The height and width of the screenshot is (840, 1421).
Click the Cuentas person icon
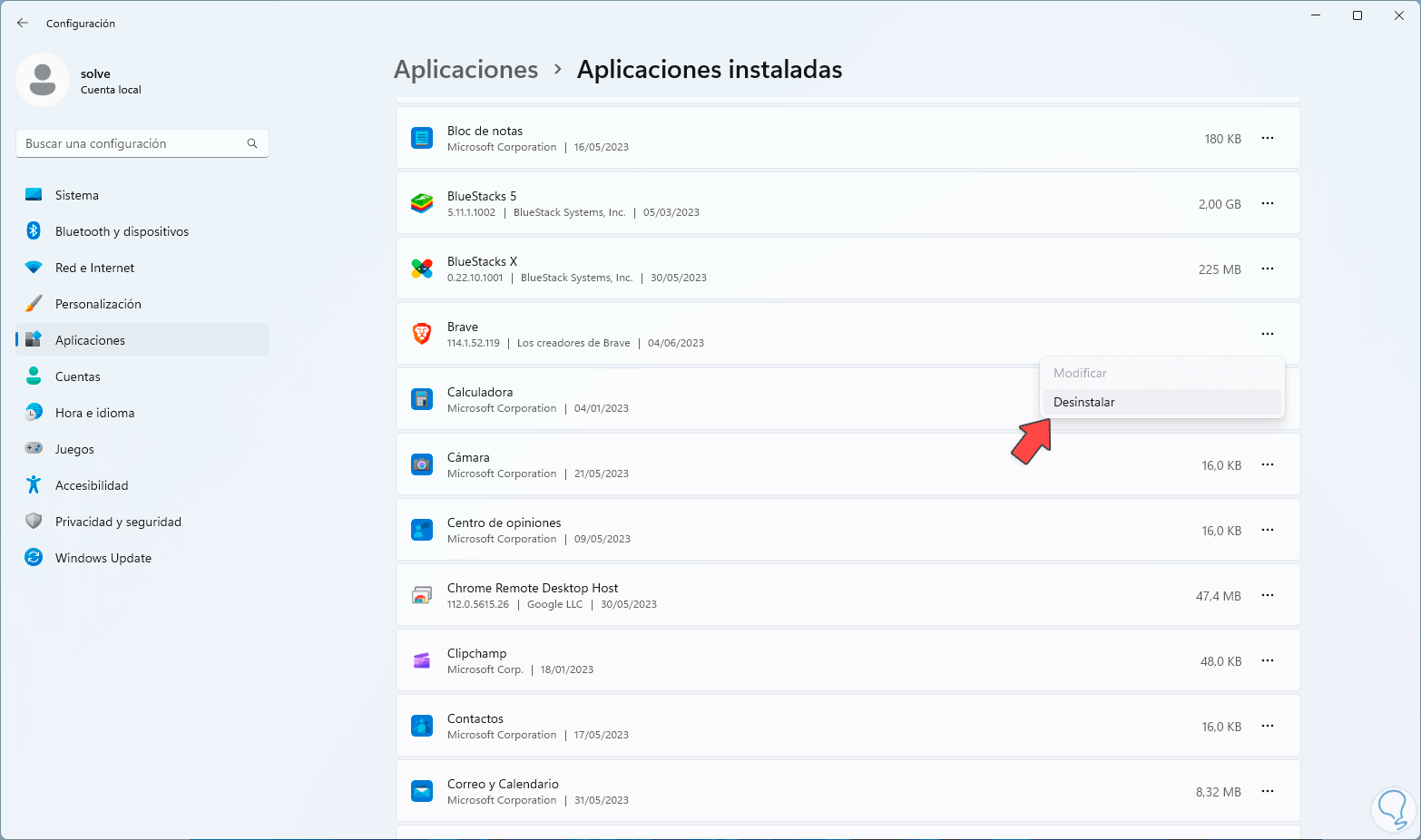[x=34, y=376]
